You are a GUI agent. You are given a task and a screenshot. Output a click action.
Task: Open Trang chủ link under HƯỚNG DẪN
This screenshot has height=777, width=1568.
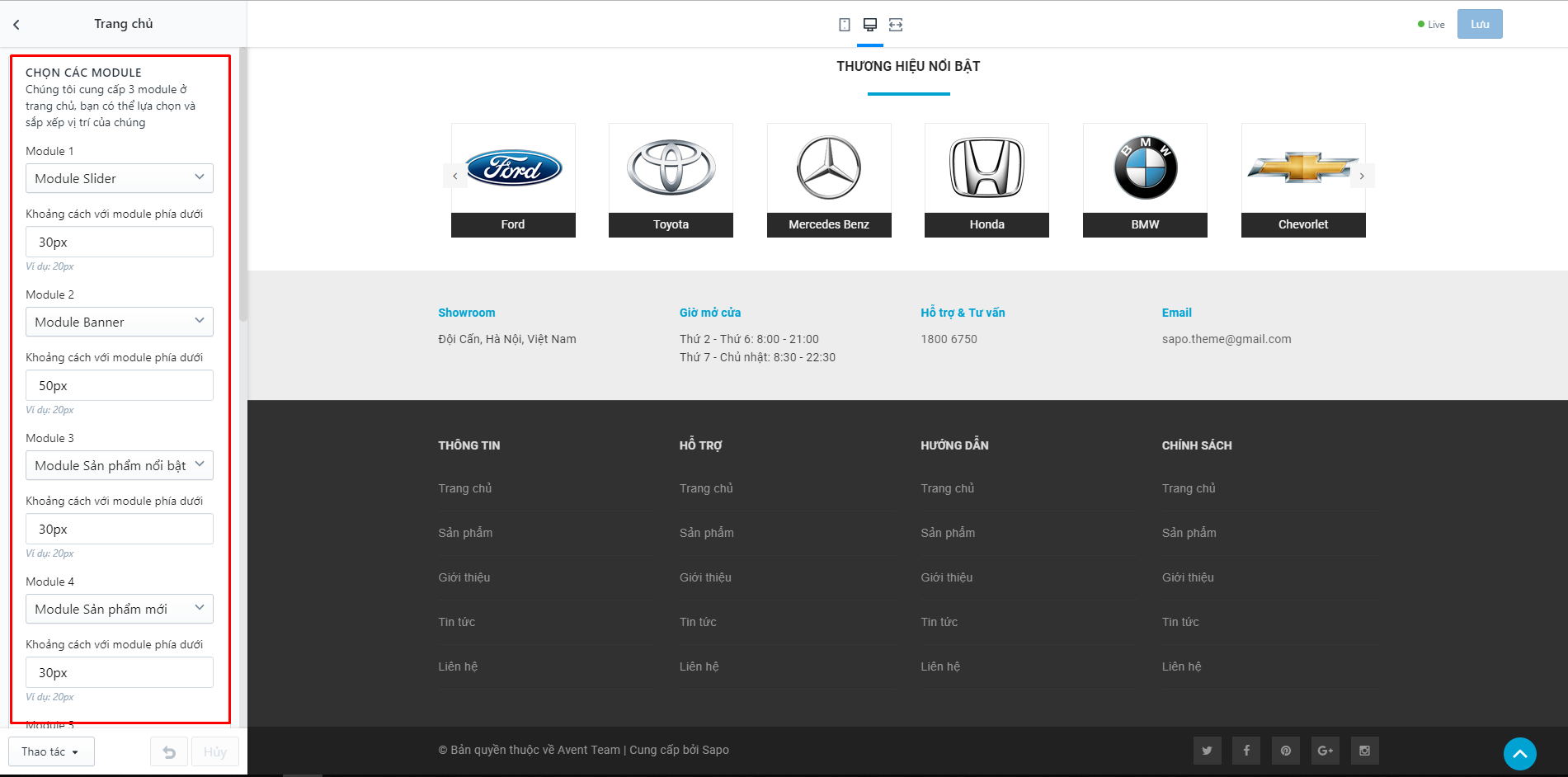pyautogui.click(x=948, y=488)
